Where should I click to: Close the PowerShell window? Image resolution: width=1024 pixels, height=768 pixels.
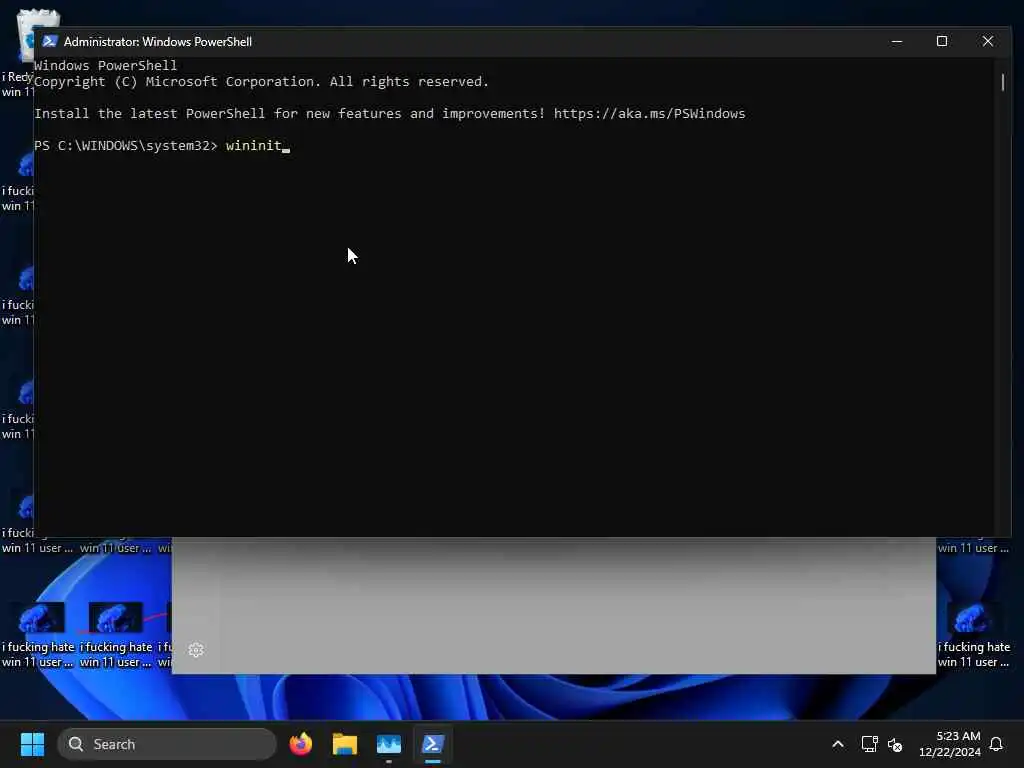coord(987,41)
